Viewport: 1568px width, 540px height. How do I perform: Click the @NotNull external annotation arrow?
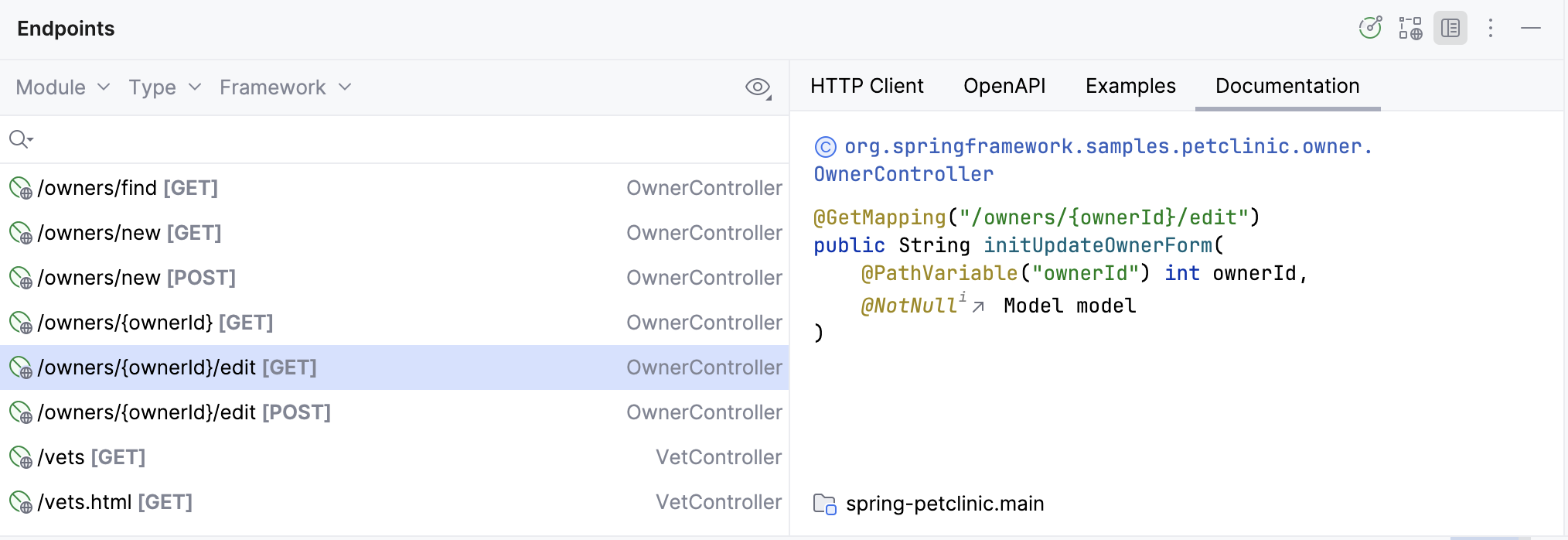coord(978,306)
